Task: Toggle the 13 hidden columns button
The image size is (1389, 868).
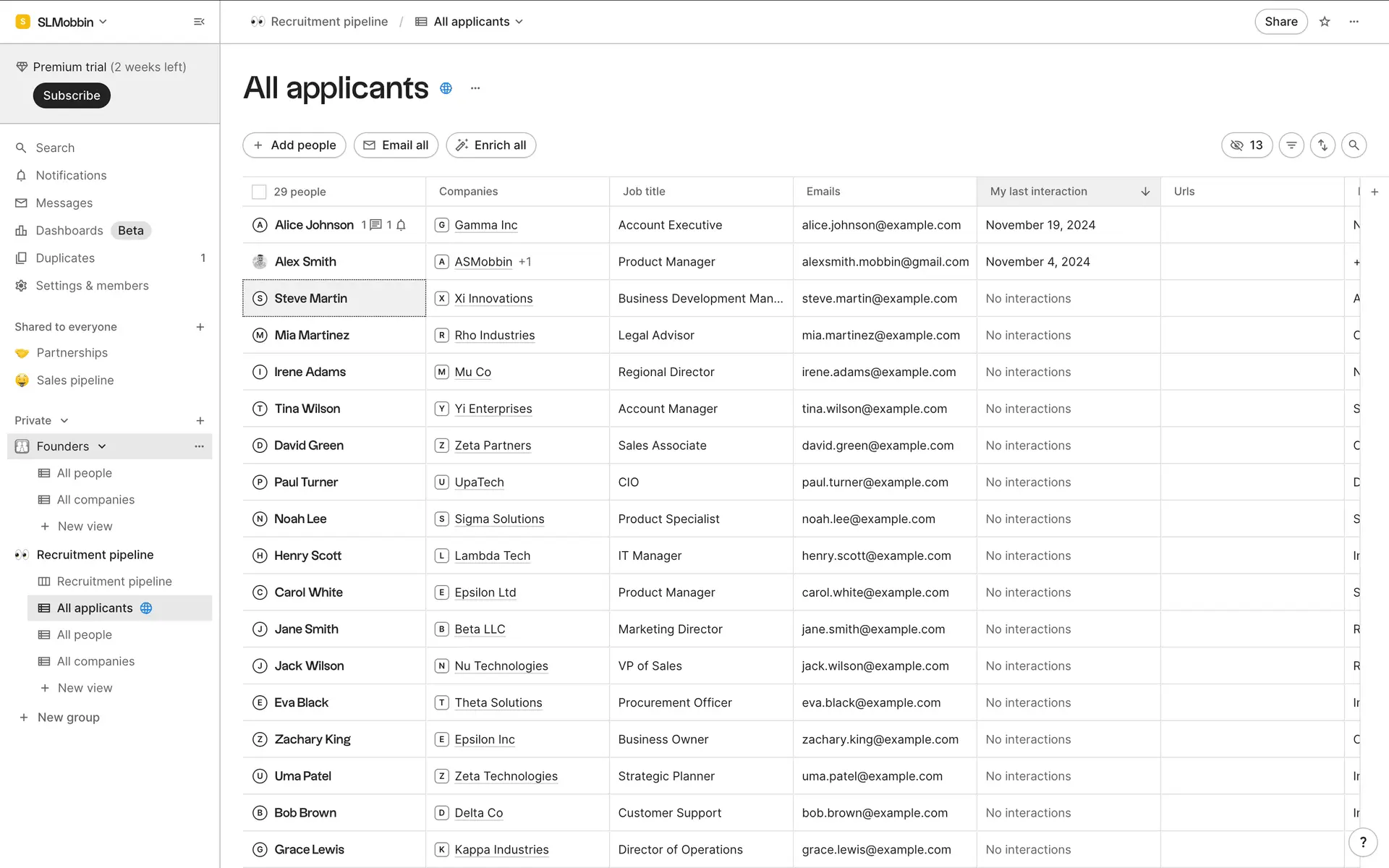Action: tap(1246, 145)
